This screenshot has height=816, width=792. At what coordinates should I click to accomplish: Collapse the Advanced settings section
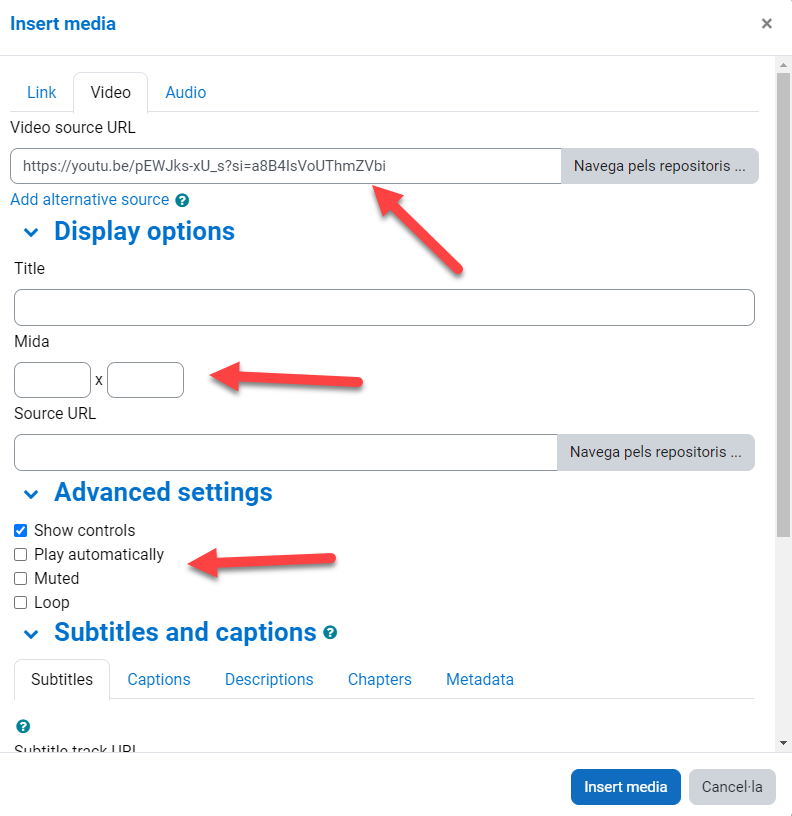click(x=31, y=493)
